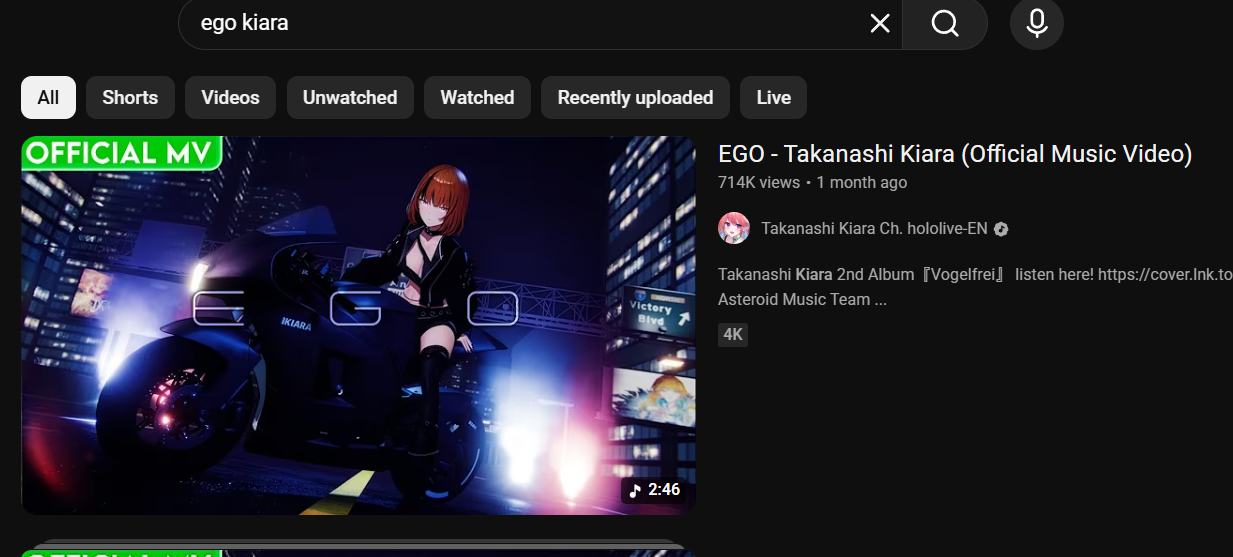Filter results by Shorts

130,97
